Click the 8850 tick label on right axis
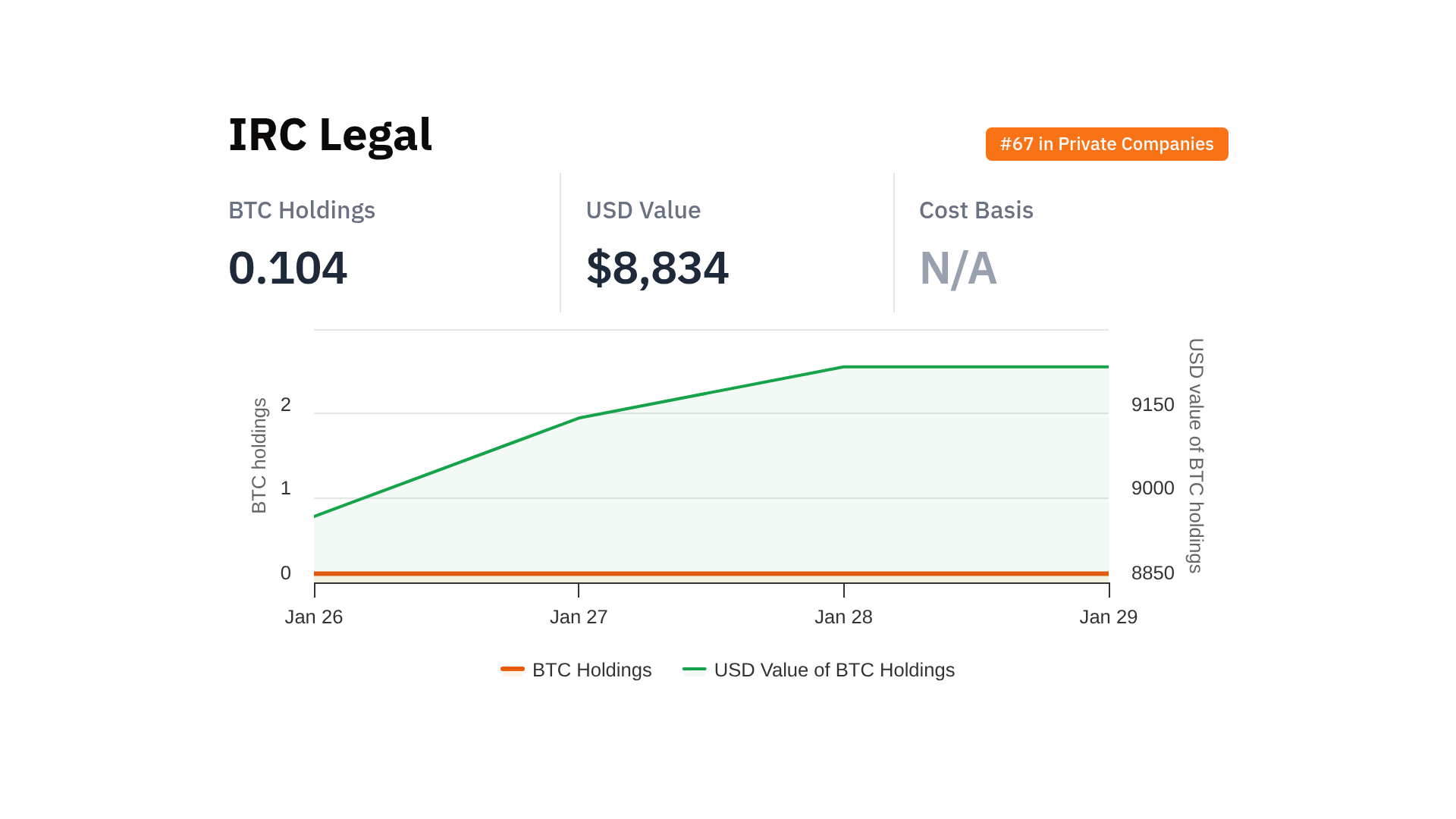Screen dimensions: 1456x819 [1153, 573]
